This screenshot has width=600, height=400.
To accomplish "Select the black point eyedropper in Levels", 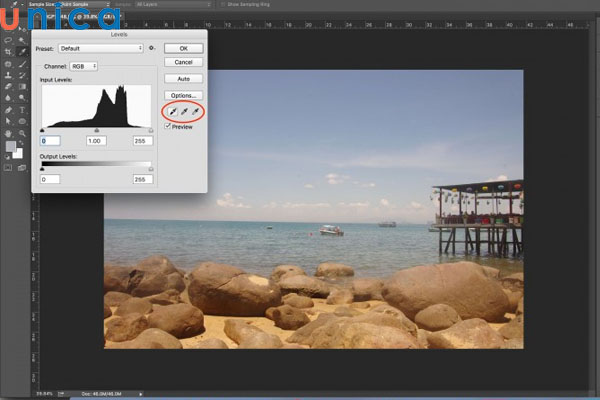I will click(x=172, y=111).
